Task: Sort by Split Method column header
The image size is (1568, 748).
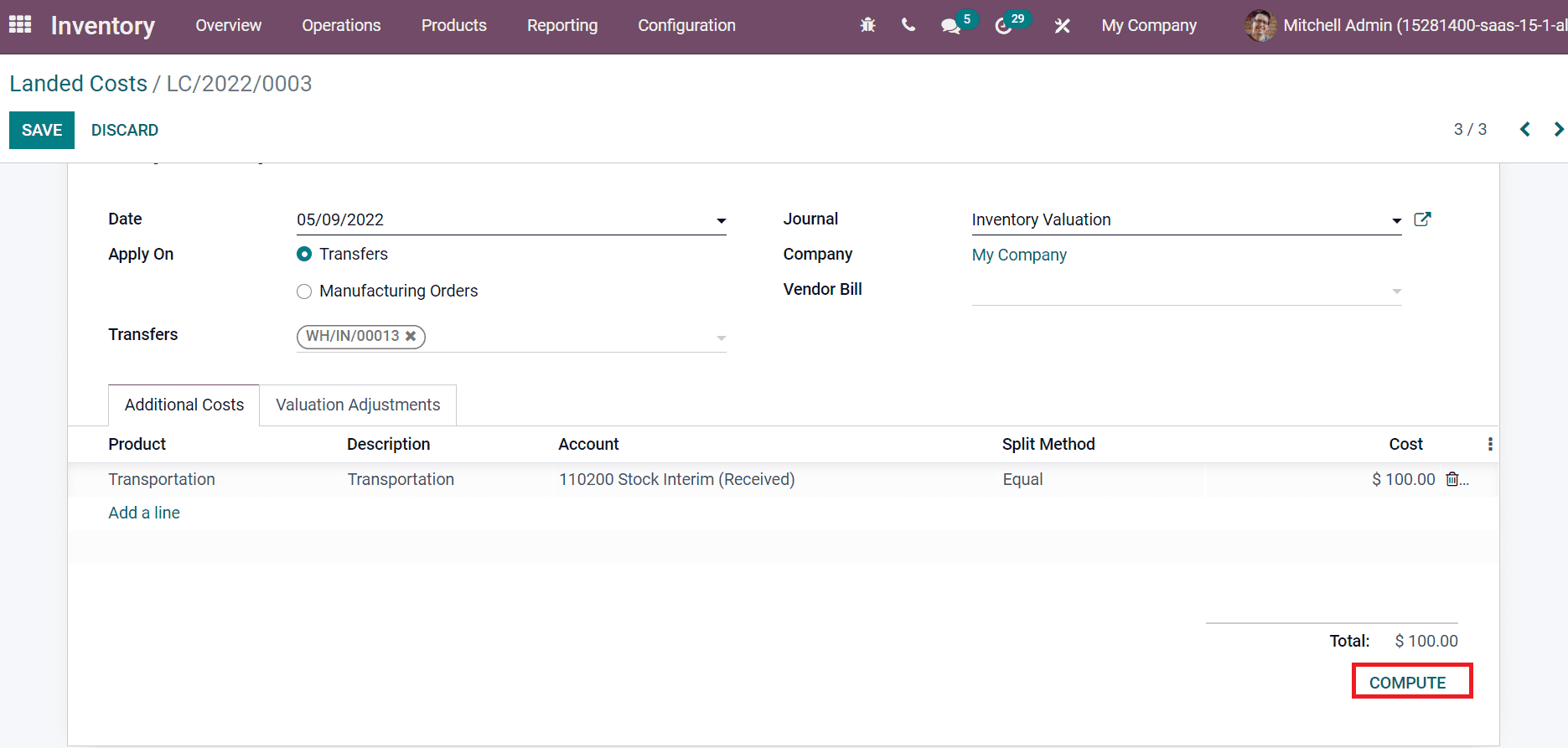Action: pyautogui.click(x=1048, y=444)
